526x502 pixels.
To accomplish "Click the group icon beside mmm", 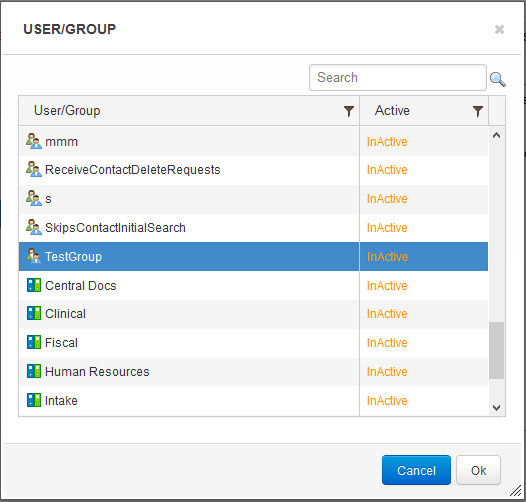I will 34,141.
